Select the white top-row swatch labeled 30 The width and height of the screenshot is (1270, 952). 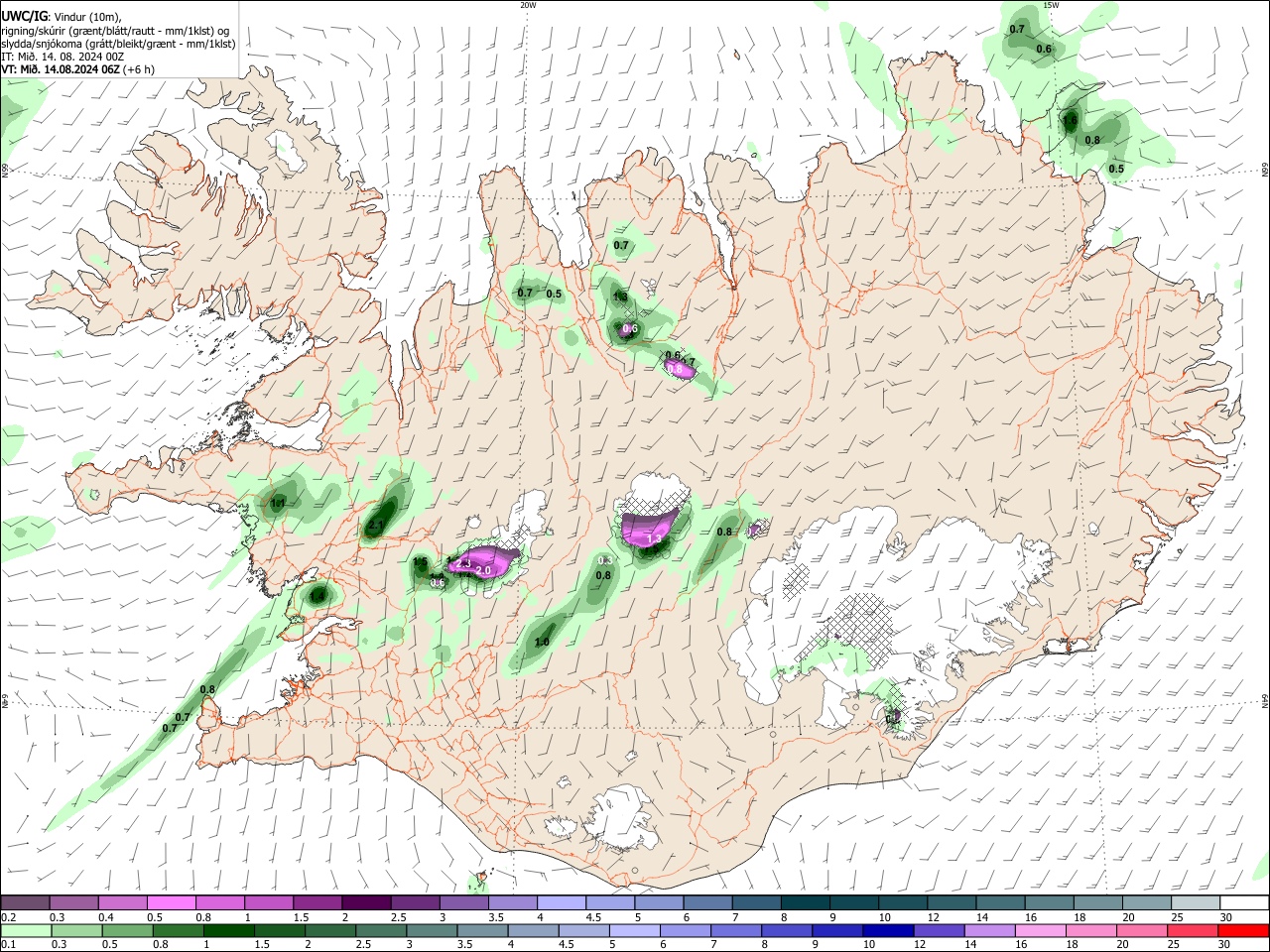1242,902
